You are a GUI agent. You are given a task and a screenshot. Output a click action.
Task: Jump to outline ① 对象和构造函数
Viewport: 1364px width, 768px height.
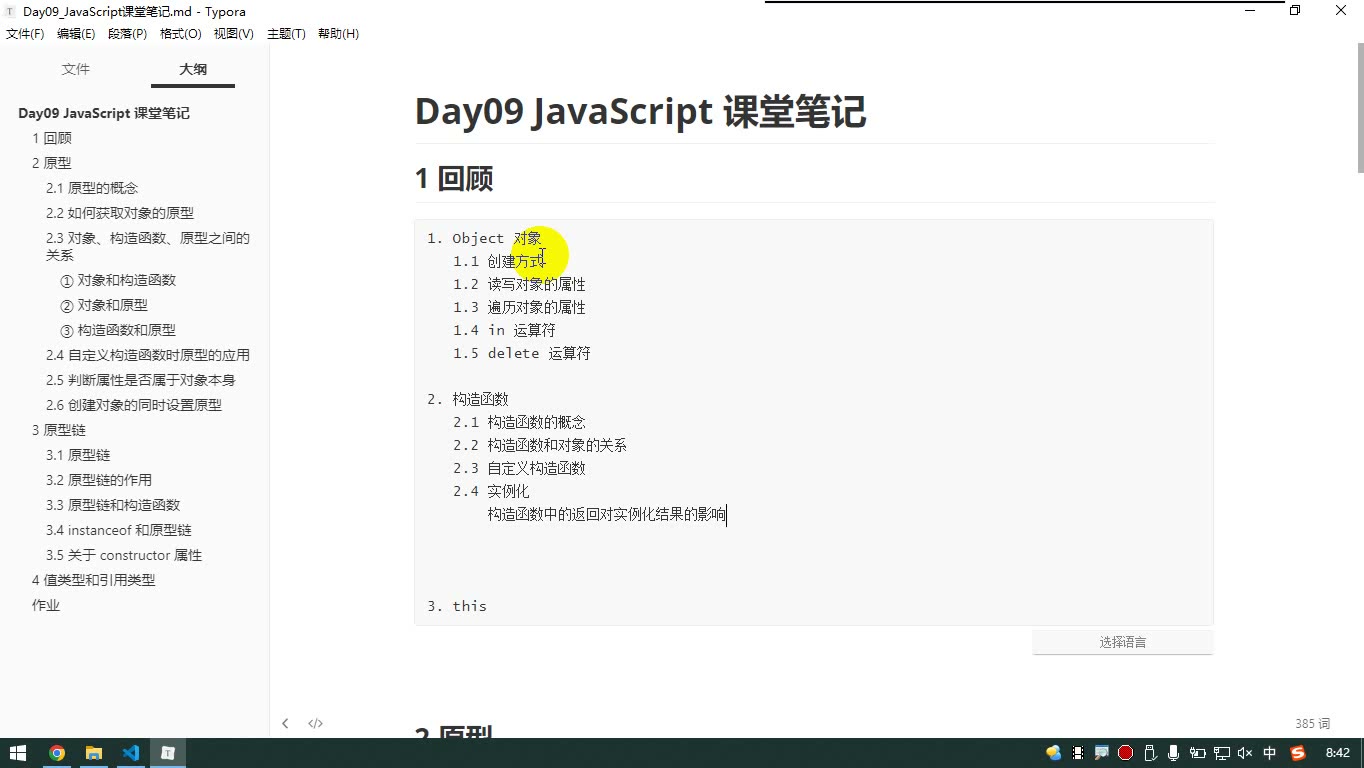(x=118, y=280)
